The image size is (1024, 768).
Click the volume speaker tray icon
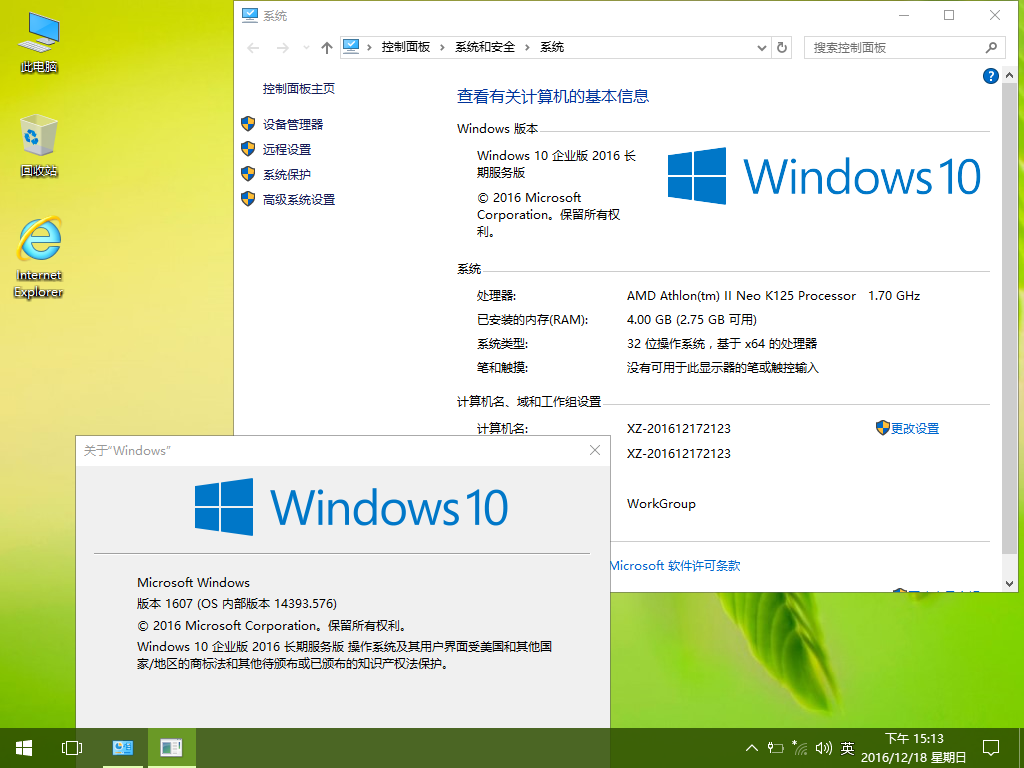coord(824,748)
